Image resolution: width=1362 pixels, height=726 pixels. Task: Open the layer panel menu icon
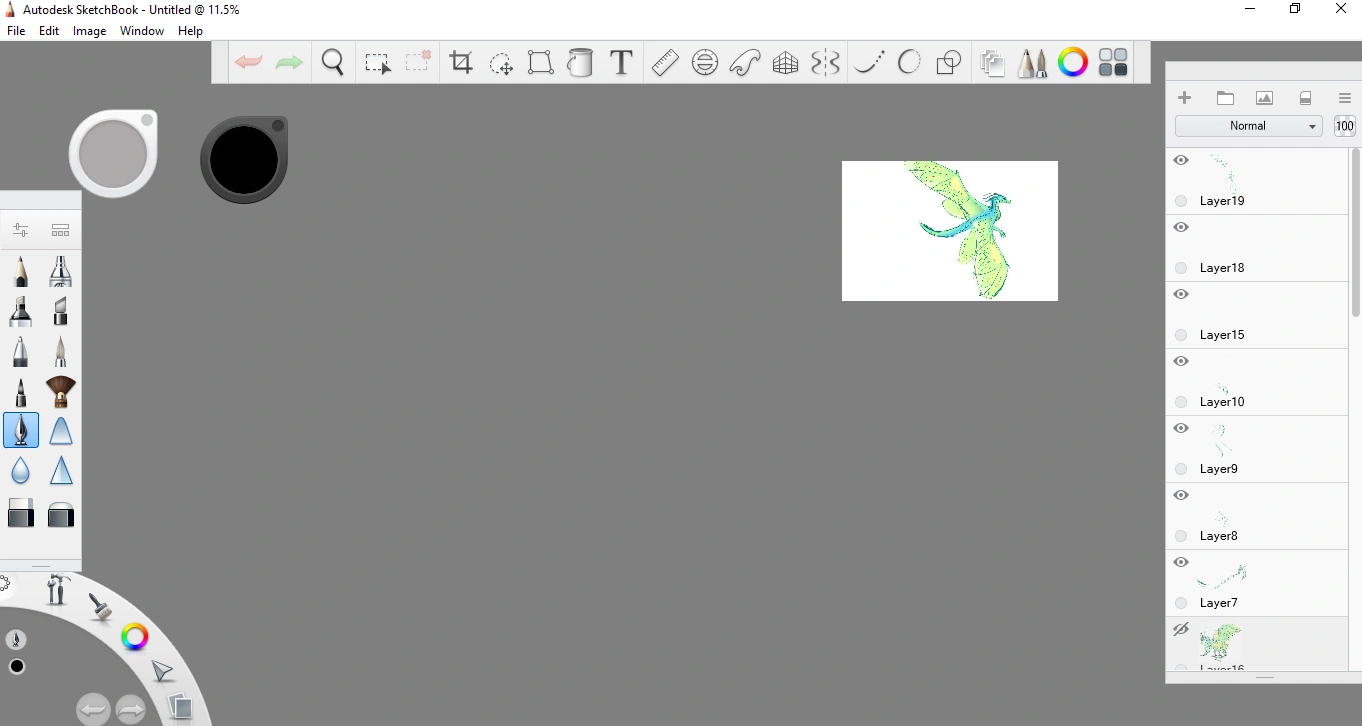1345,98
